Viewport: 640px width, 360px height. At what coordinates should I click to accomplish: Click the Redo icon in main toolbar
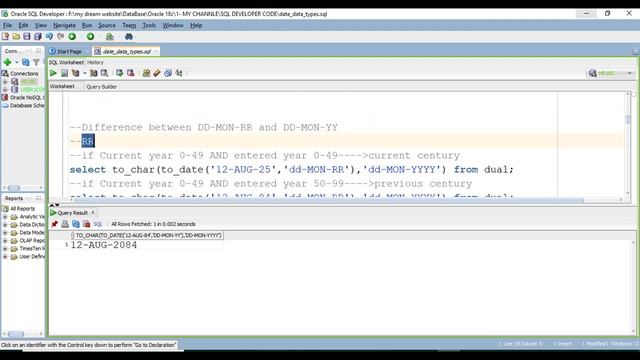click(x=60, y=37)
